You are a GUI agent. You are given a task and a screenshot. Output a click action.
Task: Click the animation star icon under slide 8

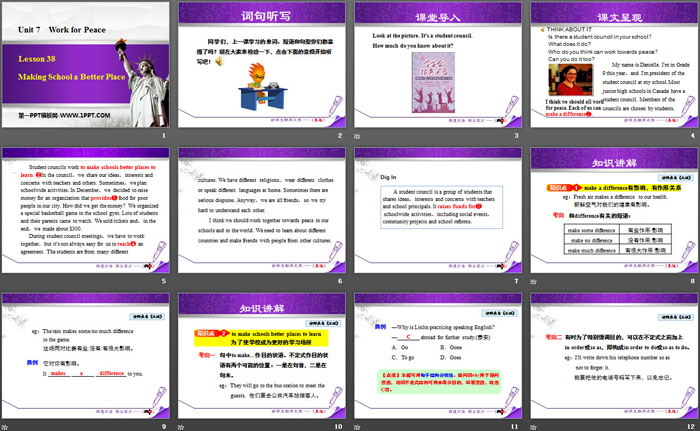533,281
